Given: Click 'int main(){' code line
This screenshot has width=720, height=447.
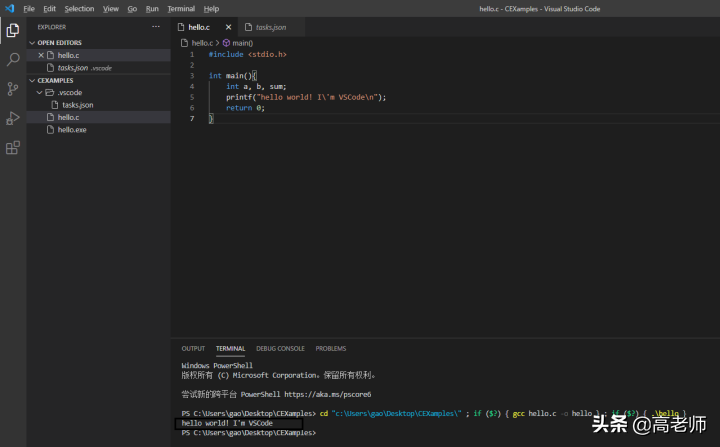Looking at the screenshot, I should click(233, 76).
